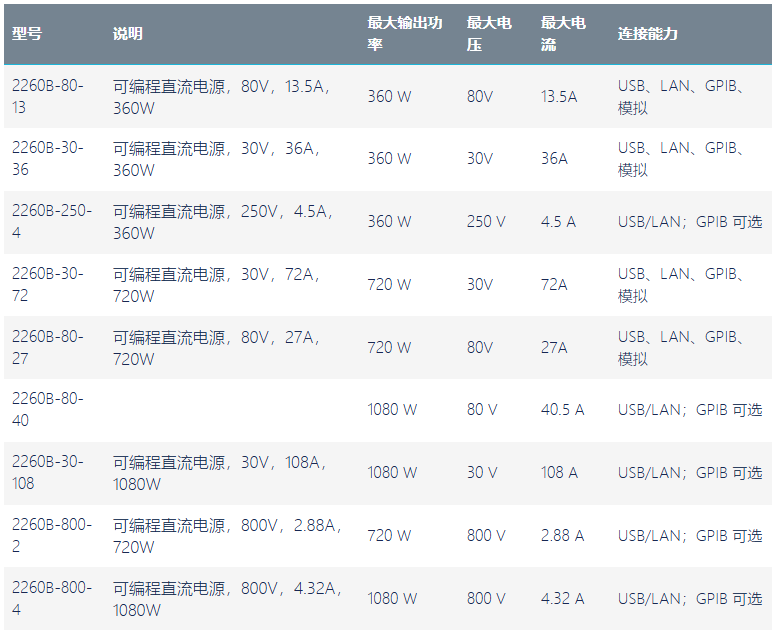Select model 2260B-30-108
The width and height of the screenshot is (772, 630).
(48, 472)
